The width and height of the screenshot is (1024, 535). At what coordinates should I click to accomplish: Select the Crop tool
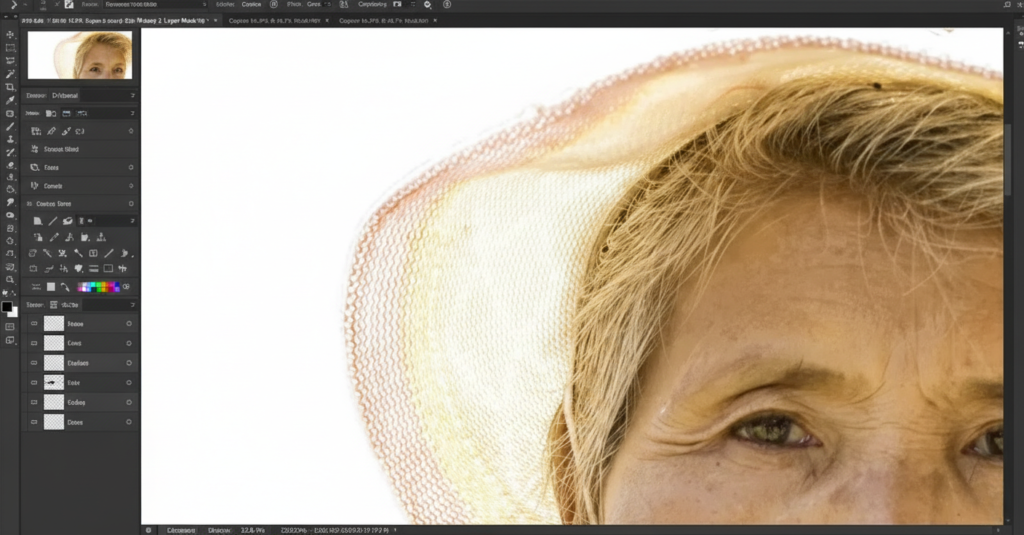pos(10,87)
